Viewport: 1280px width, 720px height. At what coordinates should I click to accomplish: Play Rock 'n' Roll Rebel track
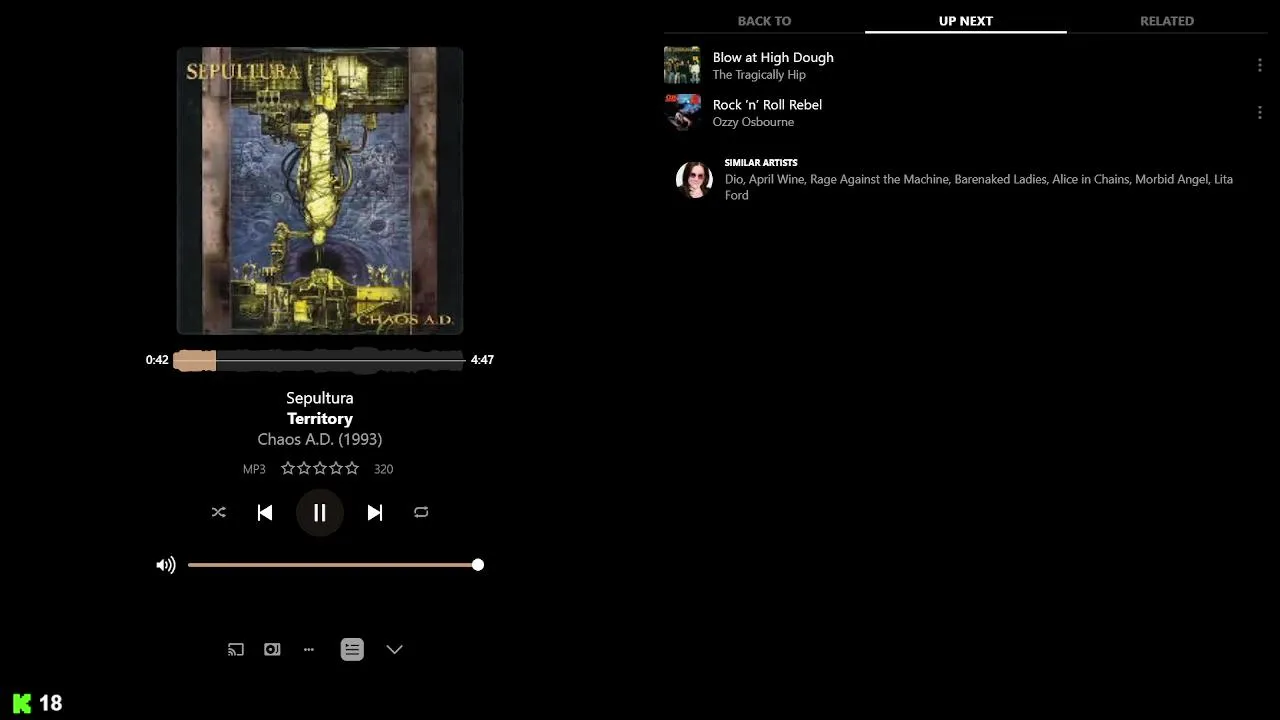click(767, 104)
